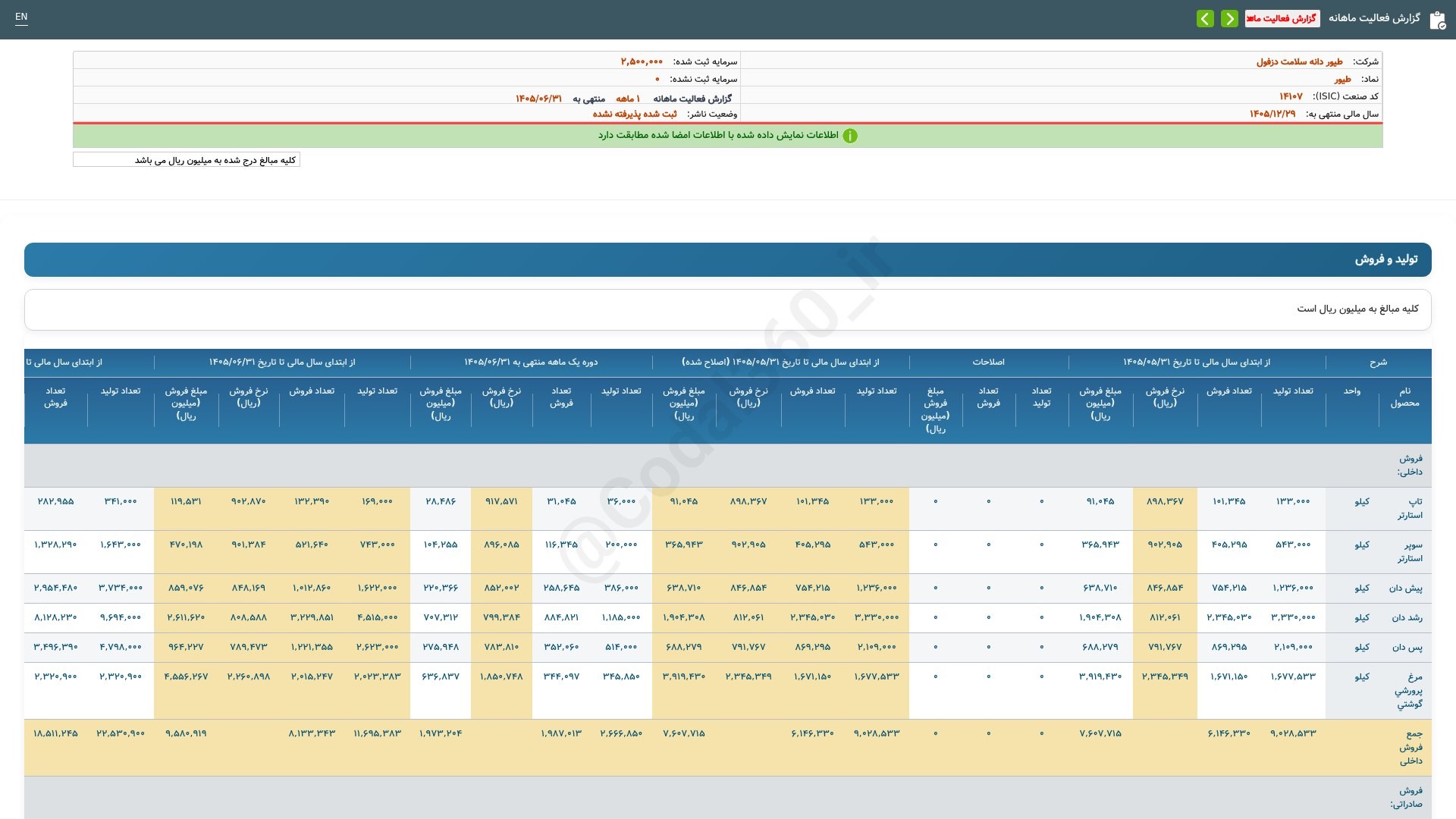The image size is (1456, 819).
Task: Click publisher status ثبت شده پذیرفته نشده
Action: tap(635, 114)
